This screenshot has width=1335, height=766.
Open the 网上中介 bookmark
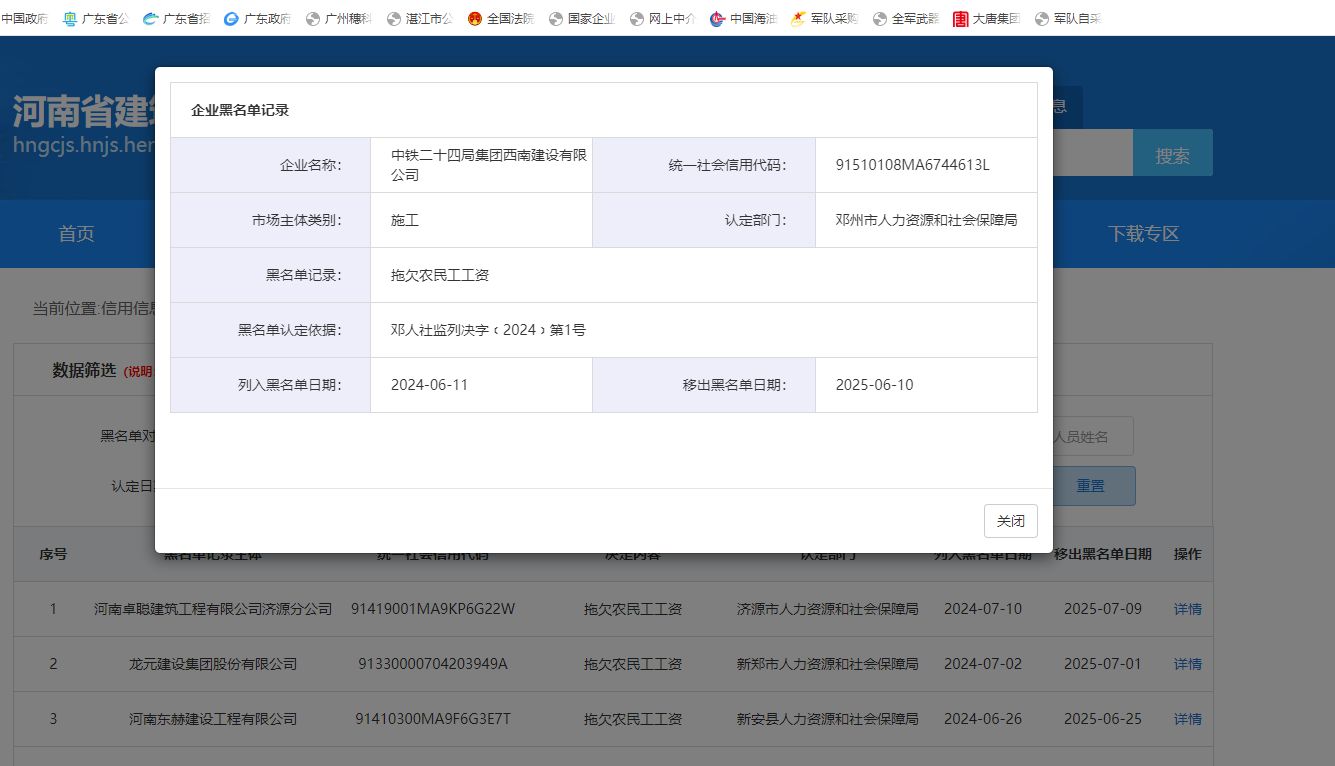(662, 18)
